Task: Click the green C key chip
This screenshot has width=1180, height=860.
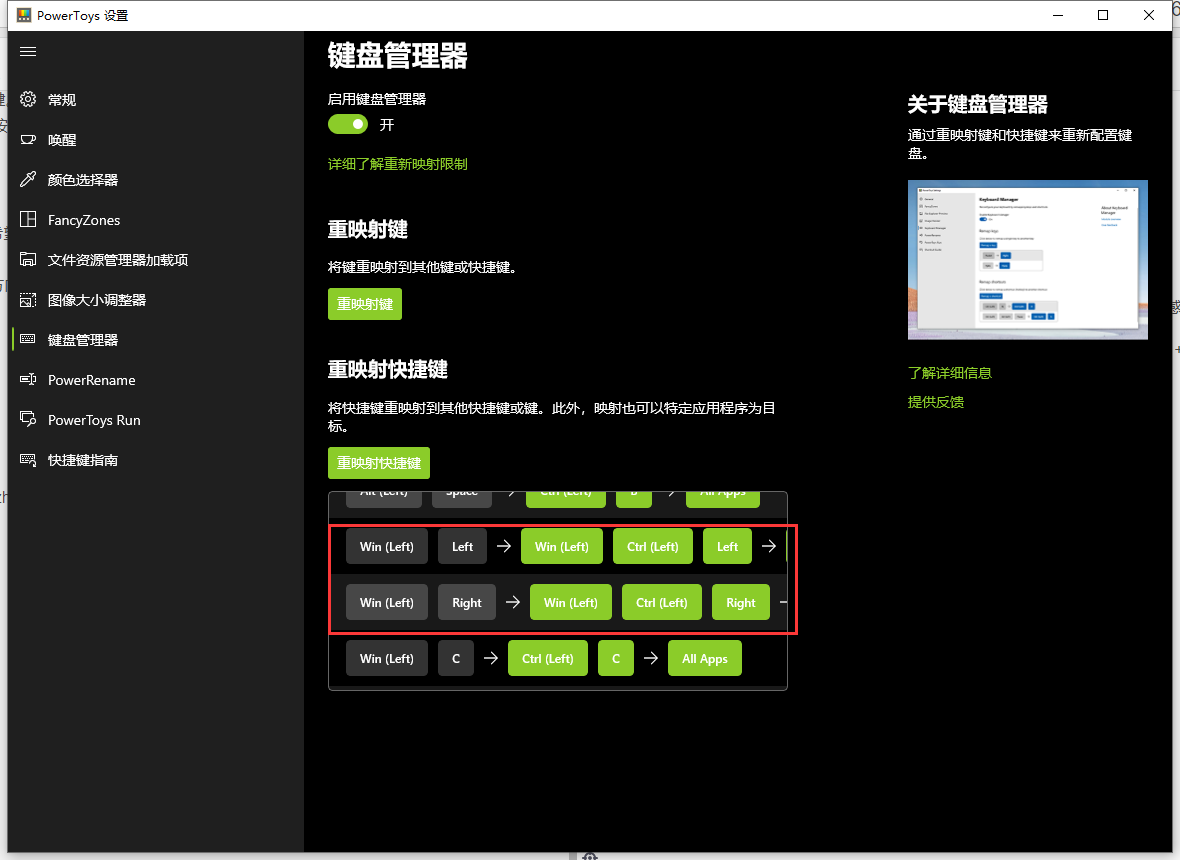Action: (616, 658)
